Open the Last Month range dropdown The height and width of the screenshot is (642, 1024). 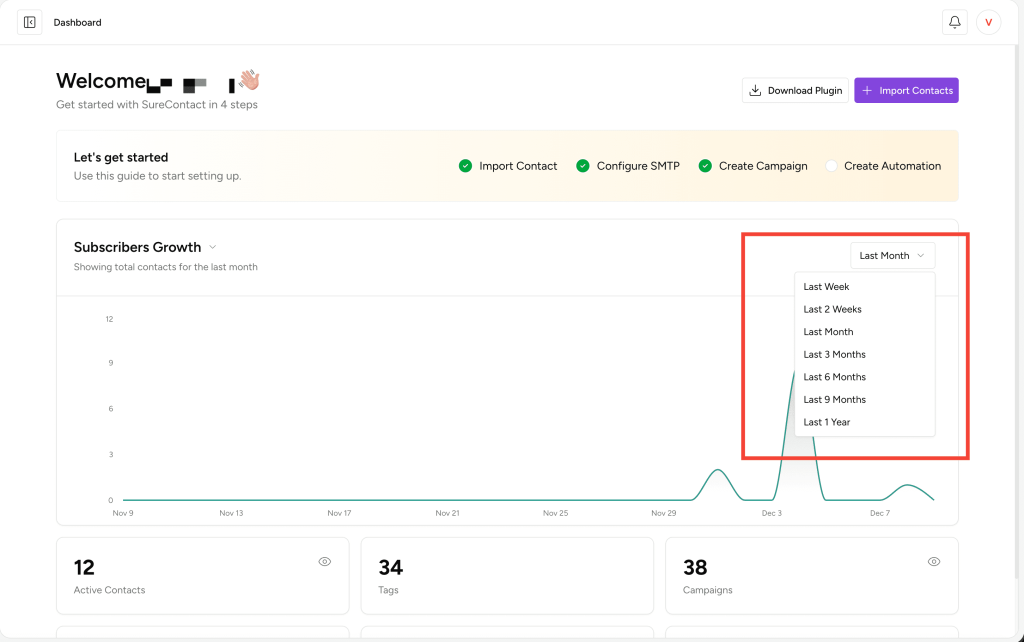(892, 255)
